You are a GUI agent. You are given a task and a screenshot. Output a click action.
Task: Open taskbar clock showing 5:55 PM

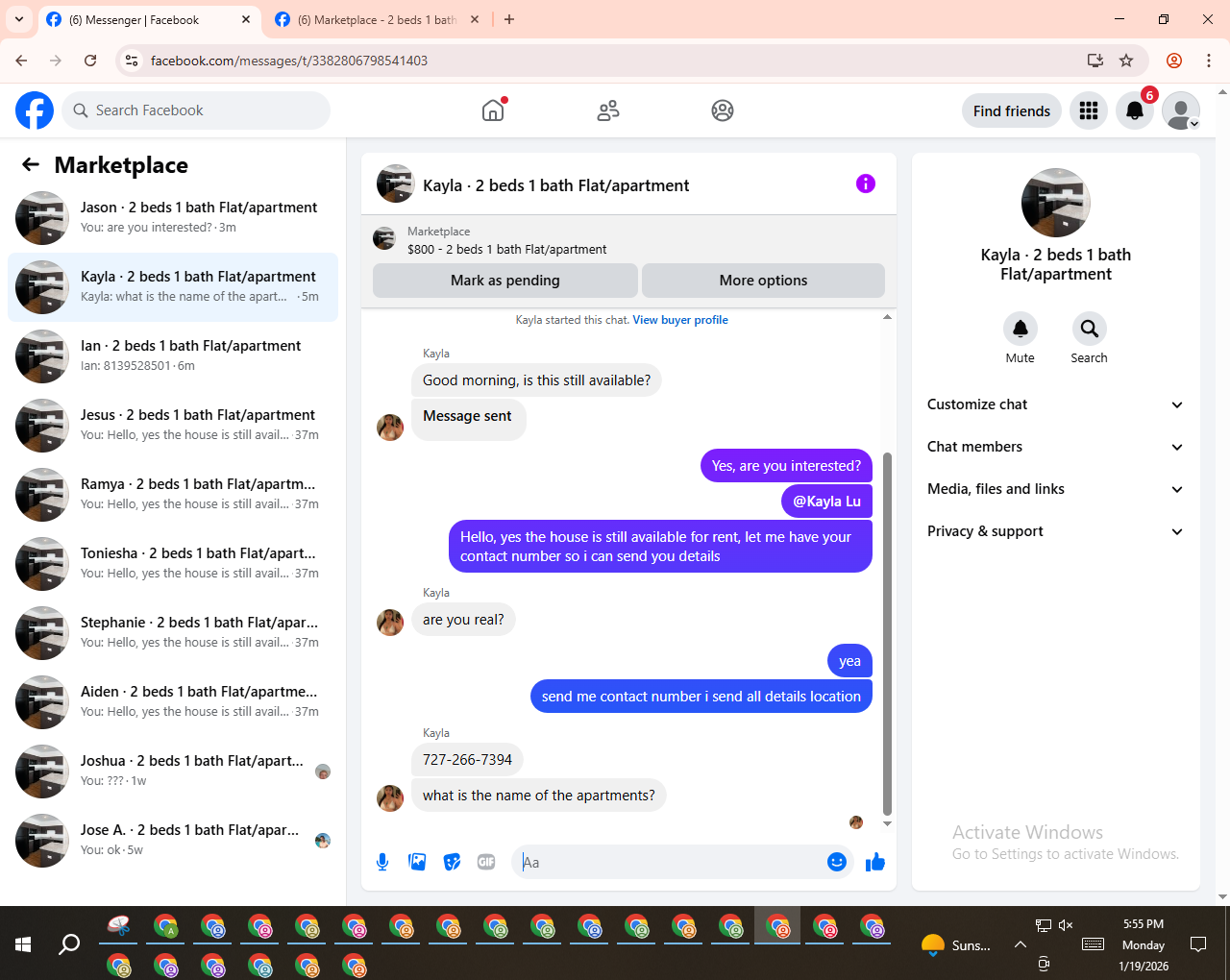click(1144, 944)
